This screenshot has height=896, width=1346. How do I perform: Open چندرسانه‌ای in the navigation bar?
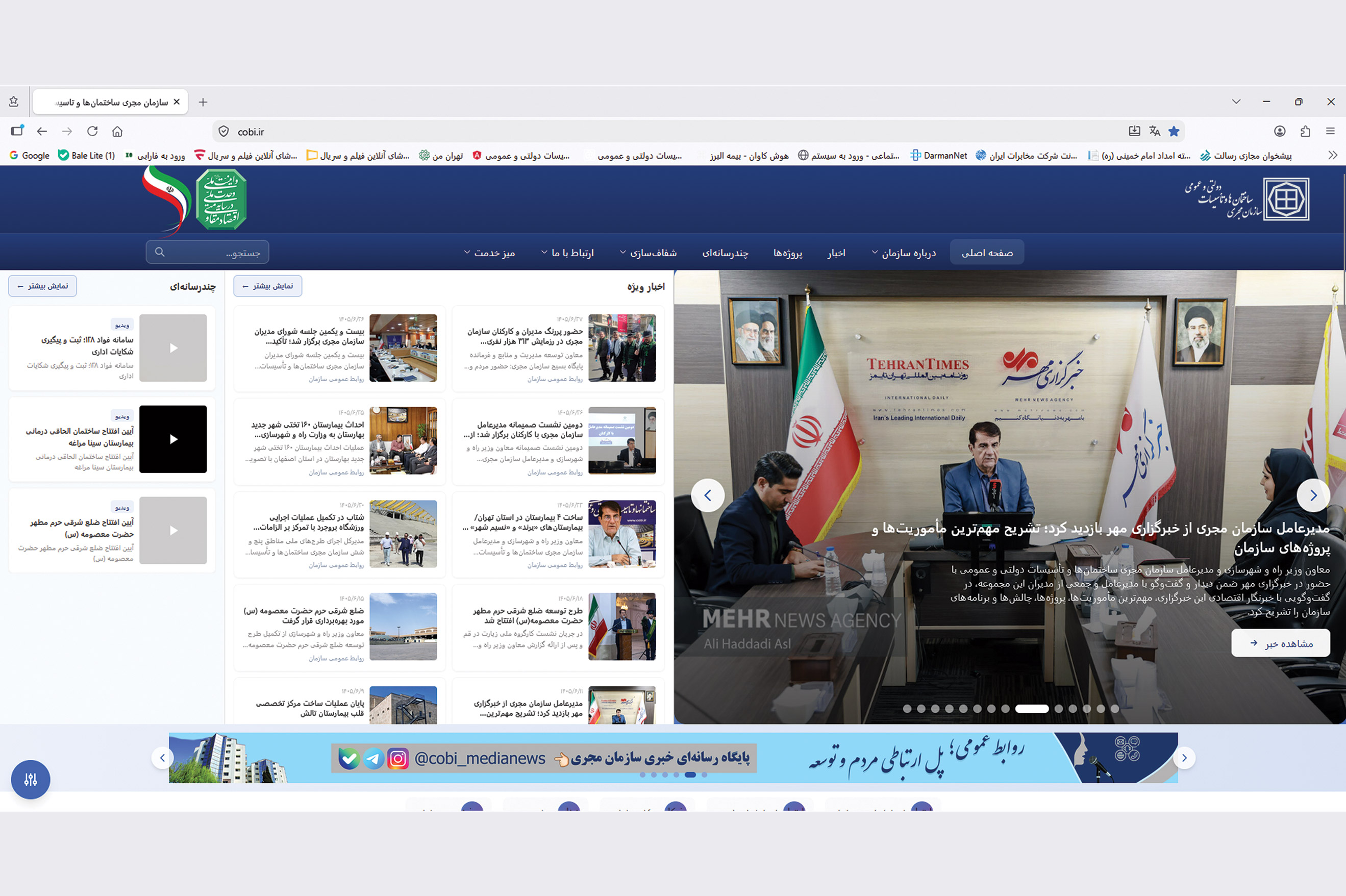click(725, 253)
